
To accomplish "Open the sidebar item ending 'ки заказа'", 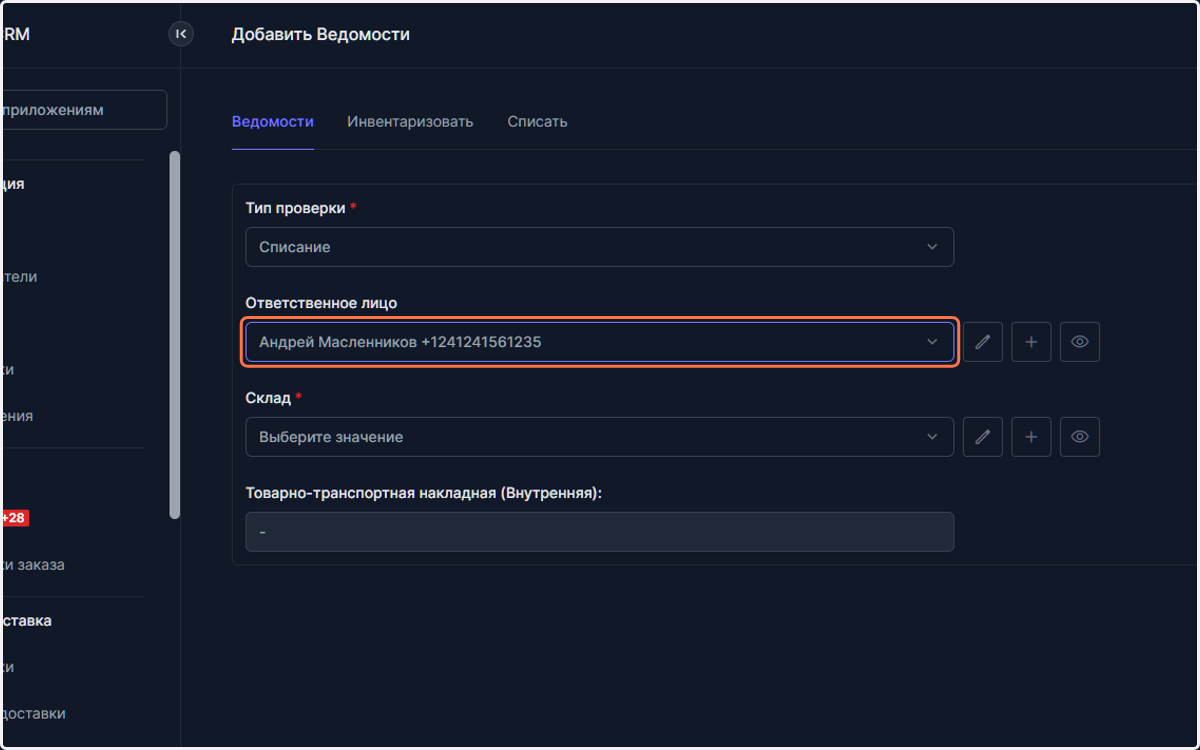I will point(34,565).
